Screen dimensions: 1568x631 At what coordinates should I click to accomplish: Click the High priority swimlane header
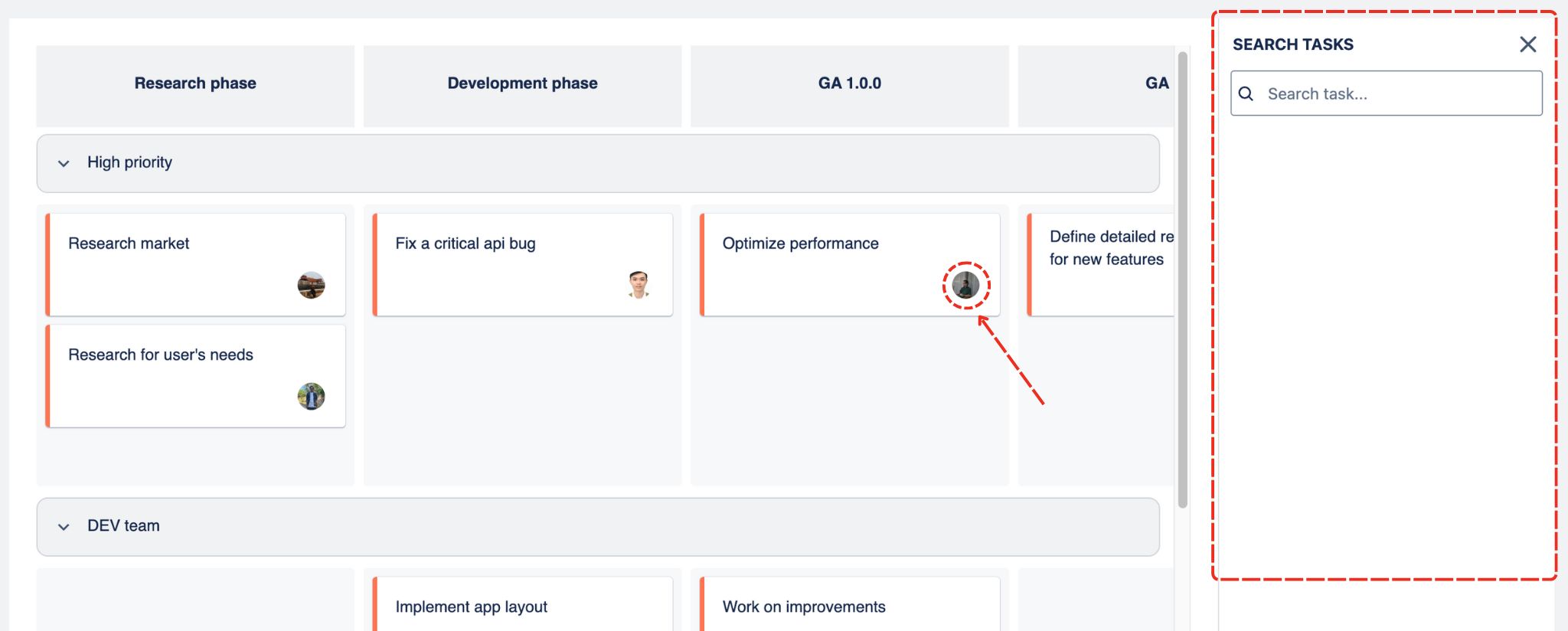[597, 163]
